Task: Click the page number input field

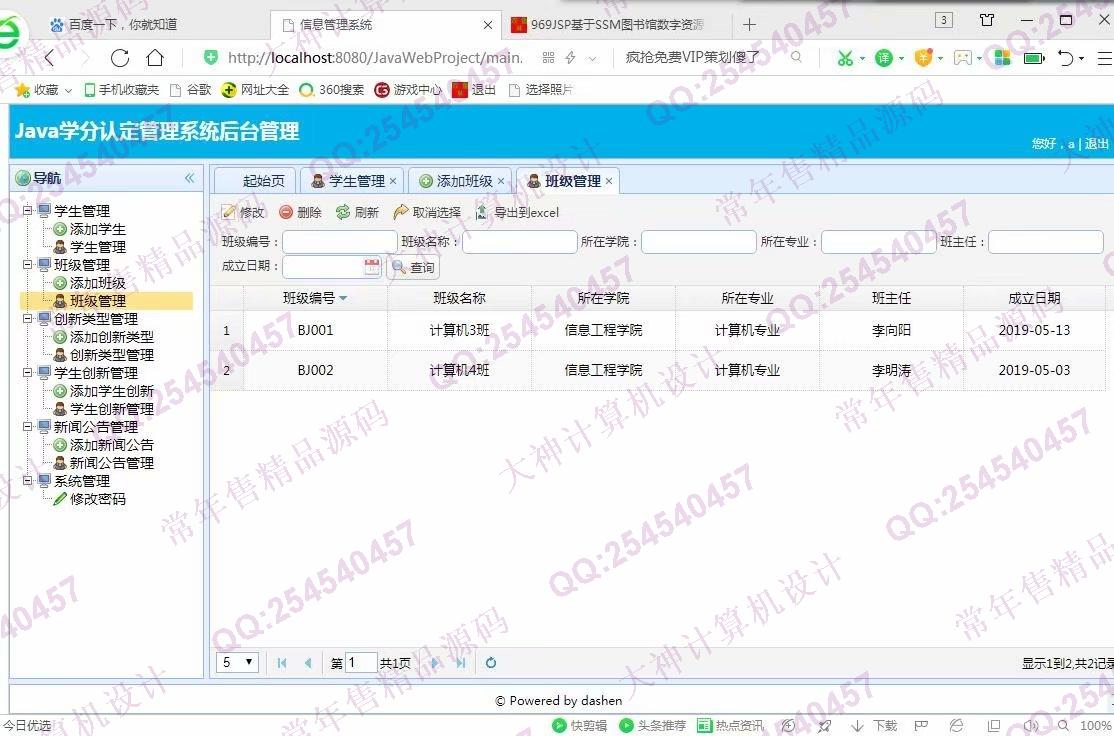Action: click(x=361, y=662)
